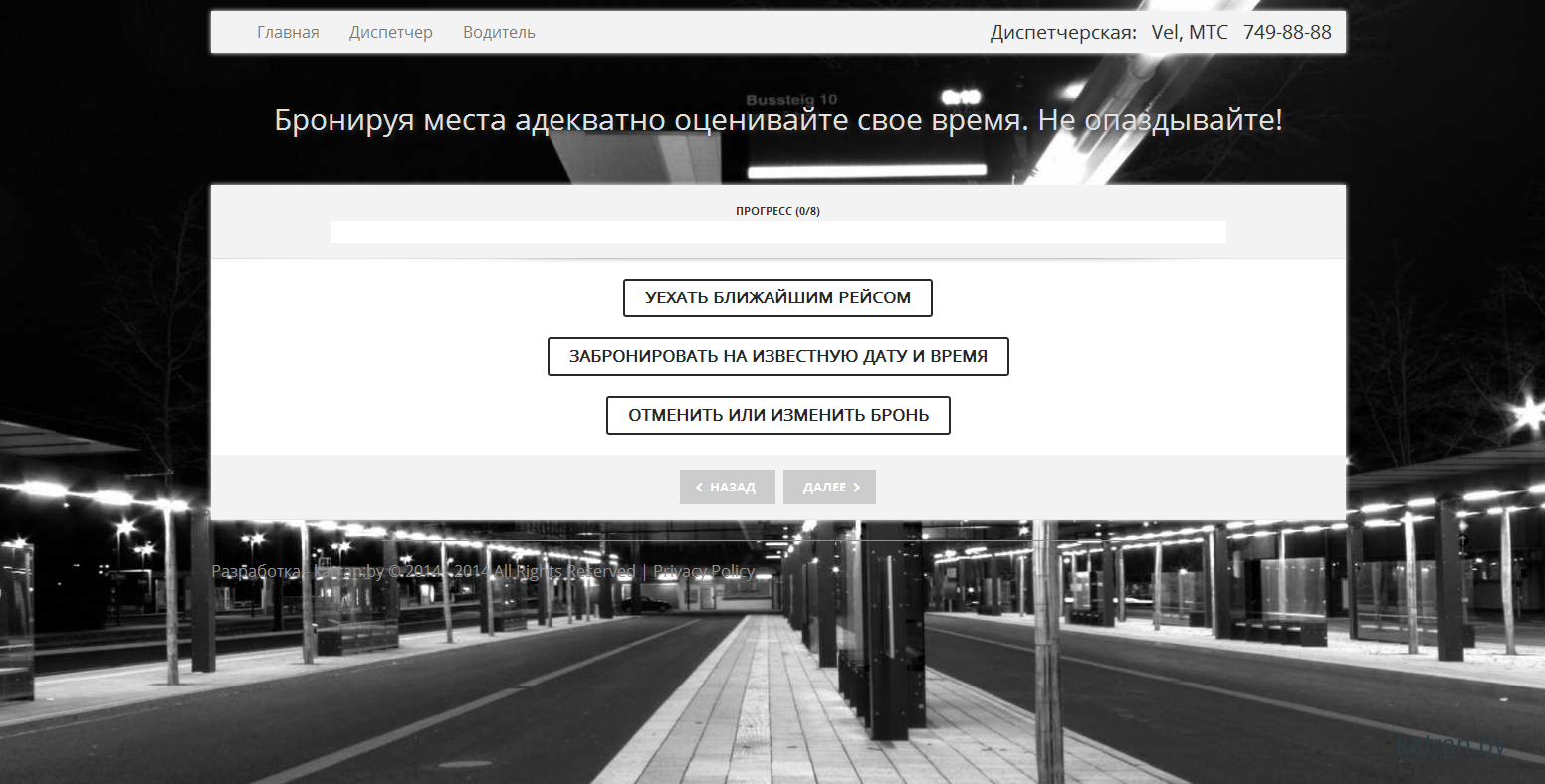Open the Диспетчер navigation item

[390, 32]
